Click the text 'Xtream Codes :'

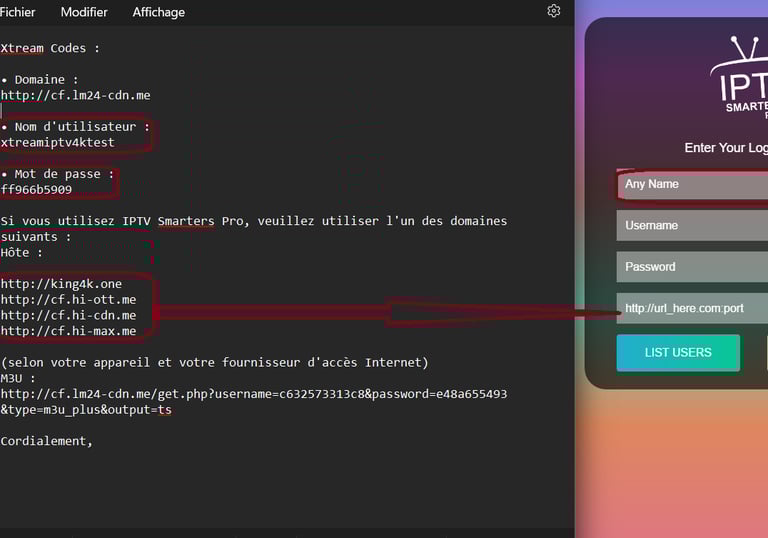pyautogui.click(x=50, y=48)
